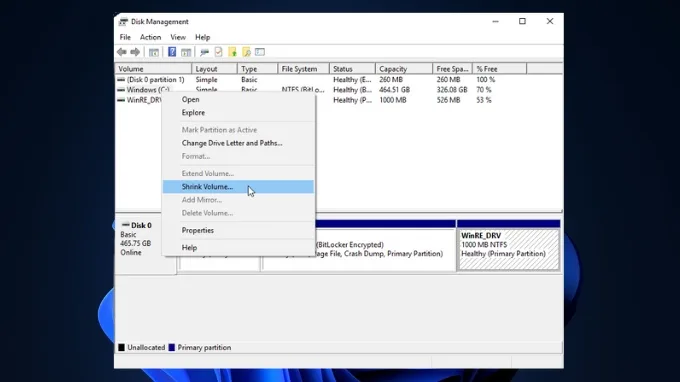Click the greyed Mark Partition as Active entry
680x382 pixels.
[238, 130]
